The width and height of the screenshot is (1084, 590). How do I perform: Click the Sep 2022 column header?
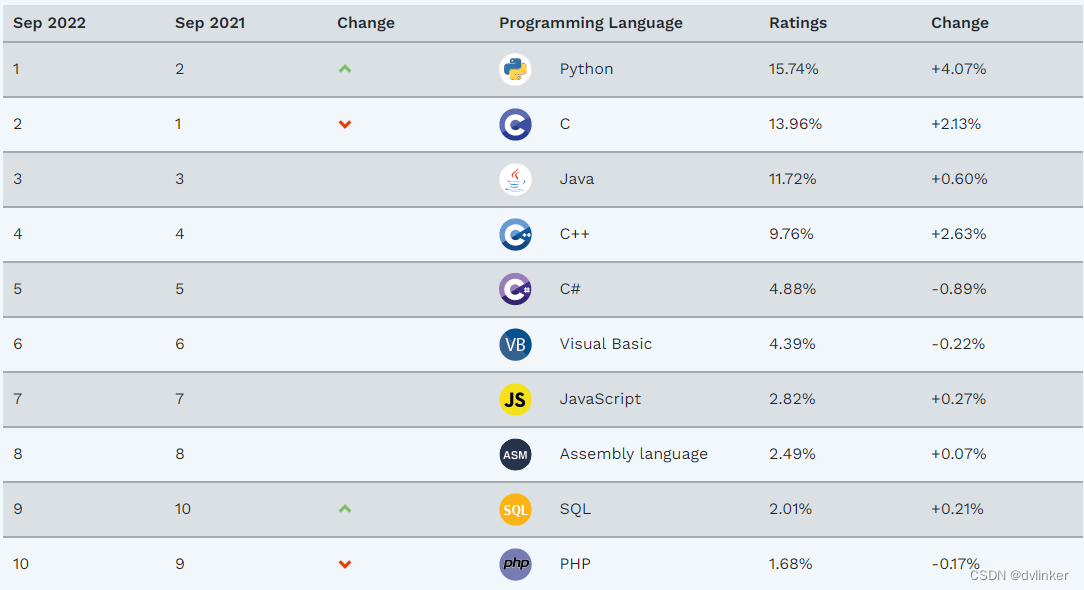tap(49, 23)
